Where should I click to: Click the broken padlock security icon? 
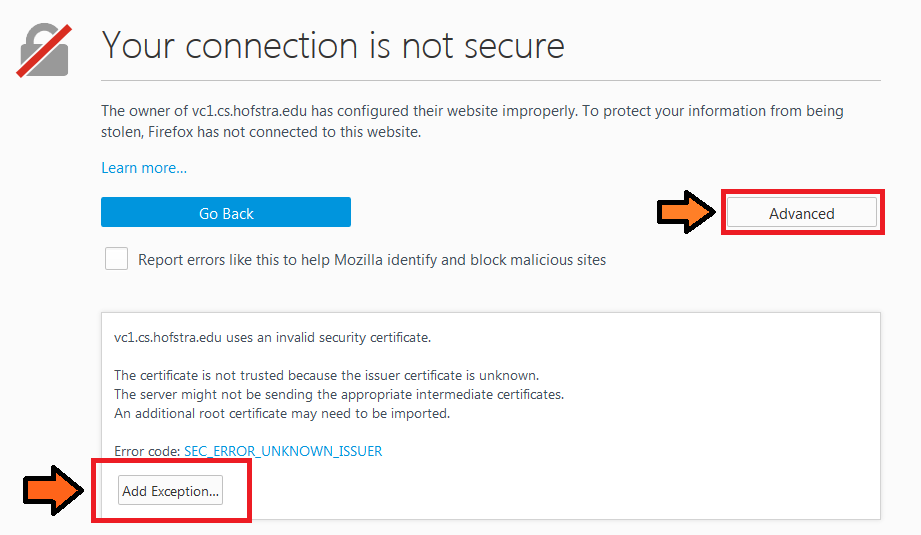[x=44, y=50]
